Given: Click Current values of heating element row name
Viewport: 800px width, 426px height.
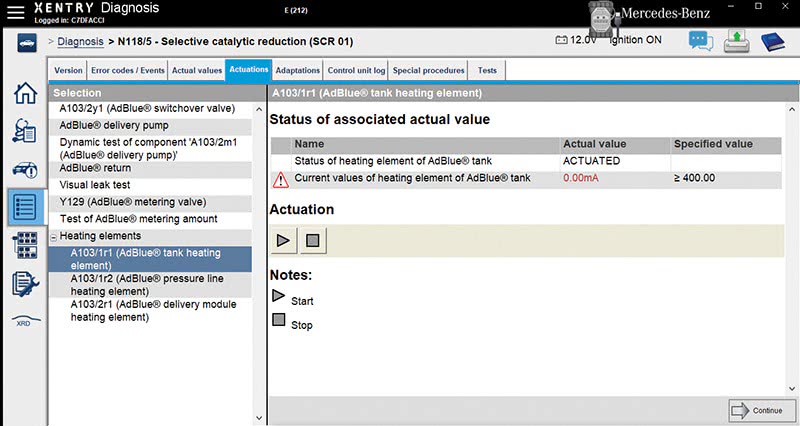Looking at the screenshot, I should (412, 178).
